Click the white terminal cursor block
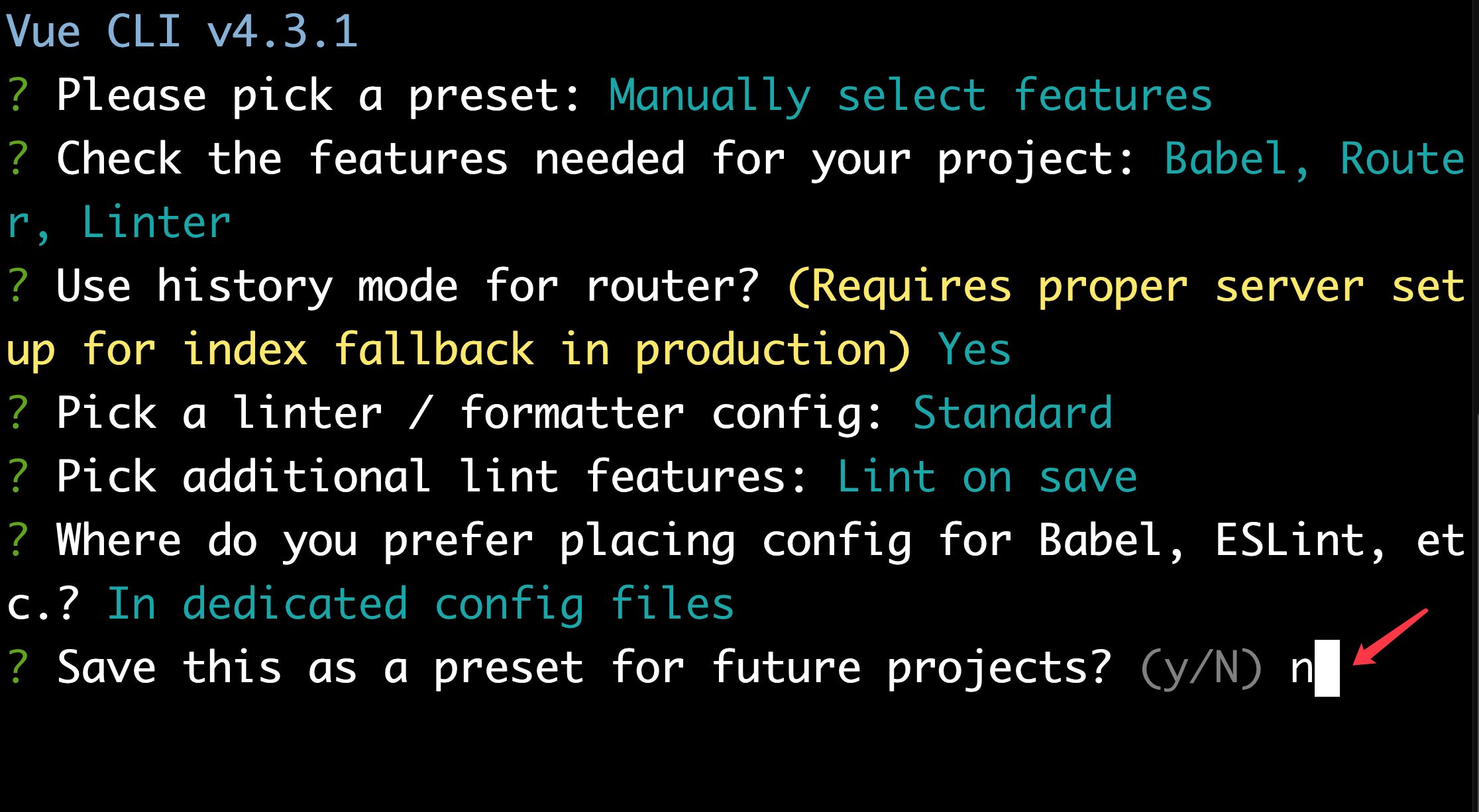This screenshot has height=812, width=1479. [x=1327, y=668]
